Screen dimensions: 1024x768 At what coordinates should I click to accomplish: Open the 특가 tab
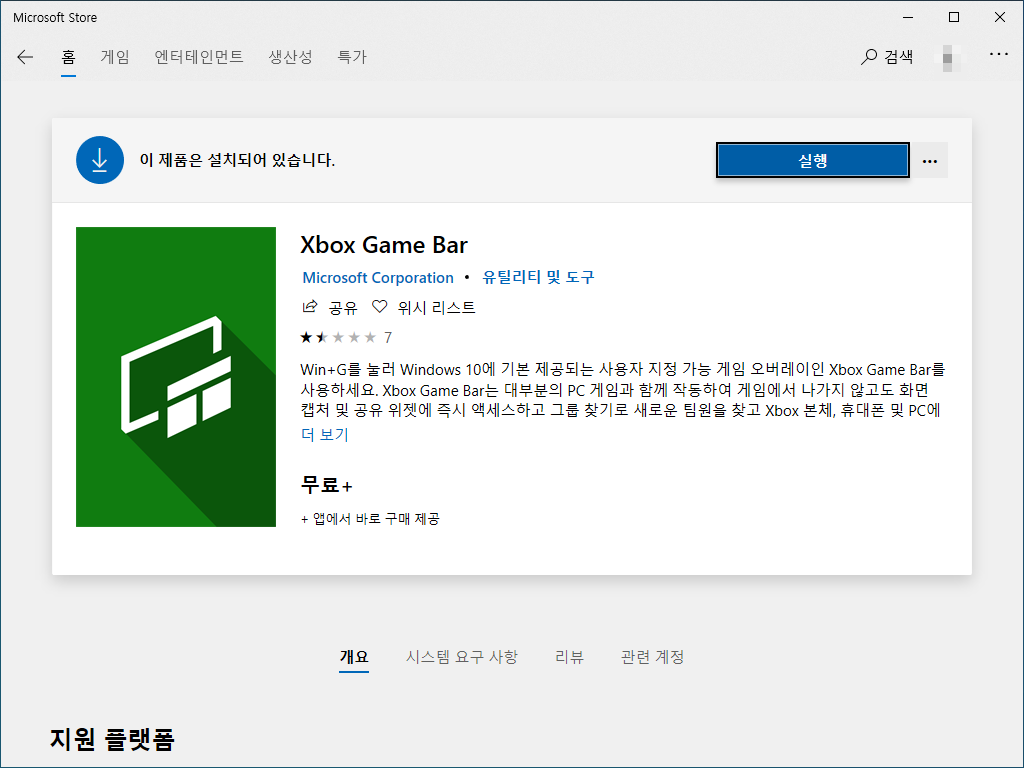pyautogui.click(x=352, y=57)
